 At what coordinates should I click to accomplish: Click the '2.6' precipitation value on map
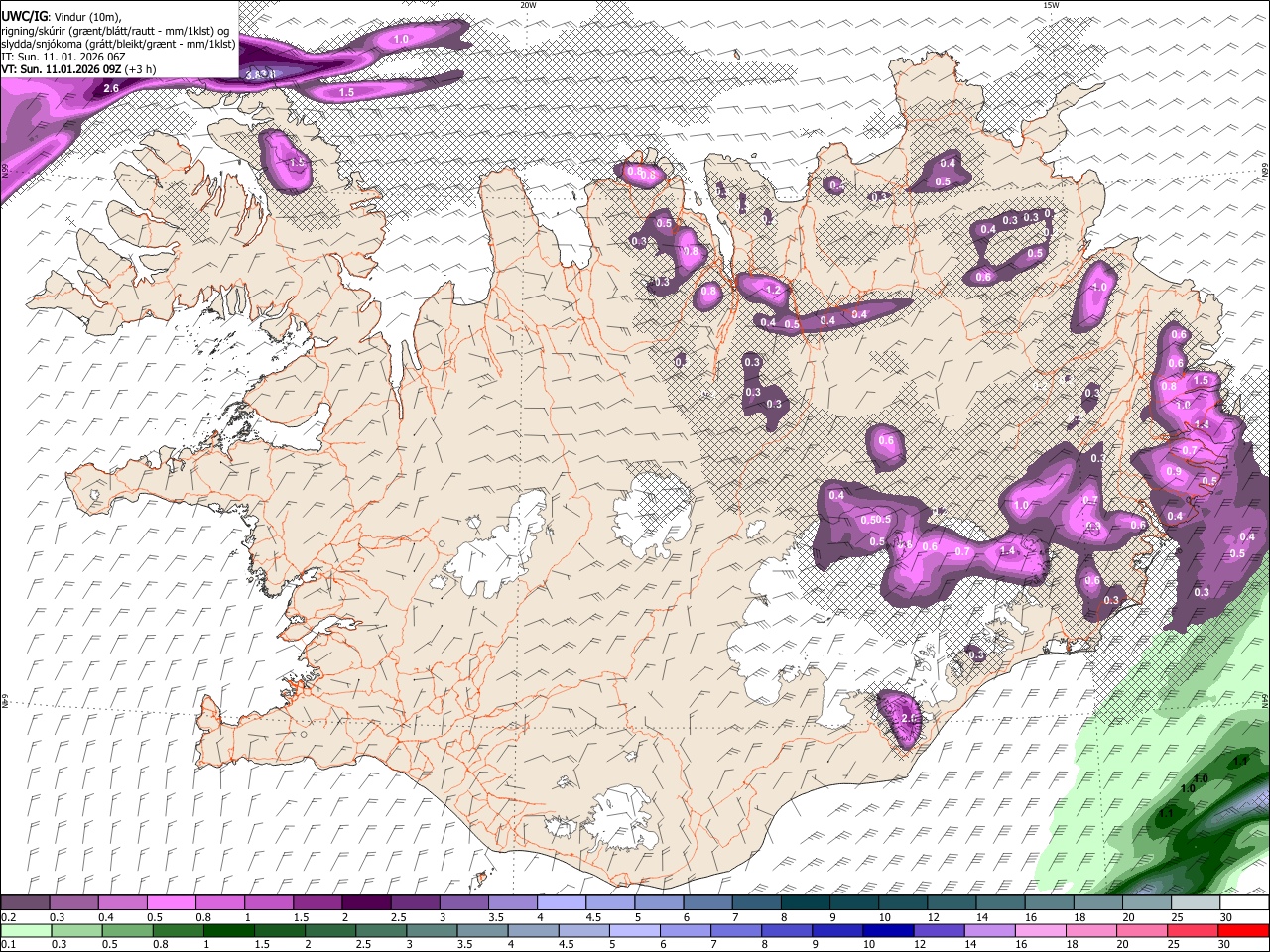coord(111,89)
